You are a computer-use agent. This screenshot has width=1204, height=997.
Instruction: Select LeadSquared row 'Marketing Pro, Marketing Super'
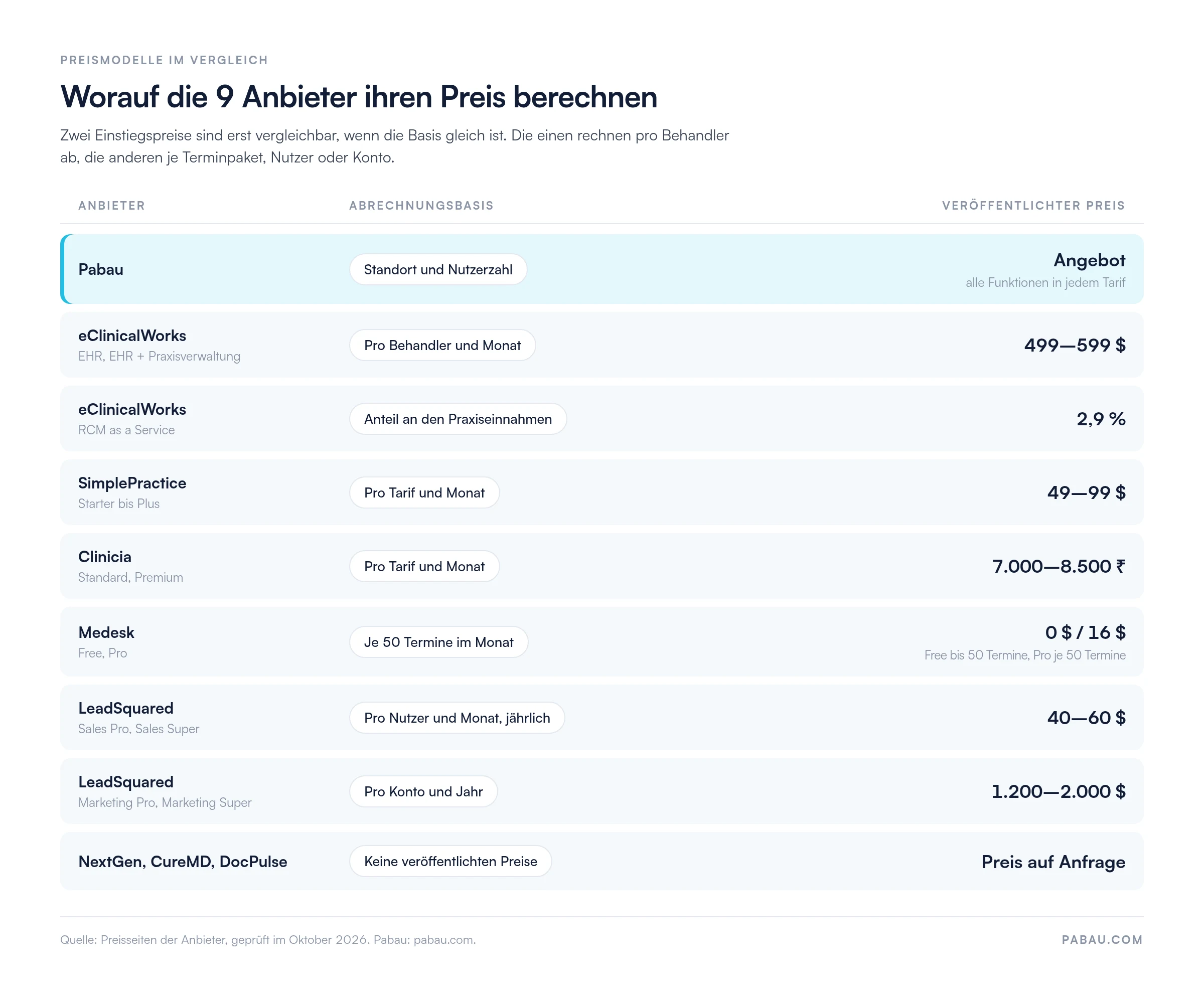click(x=602, y=791)
